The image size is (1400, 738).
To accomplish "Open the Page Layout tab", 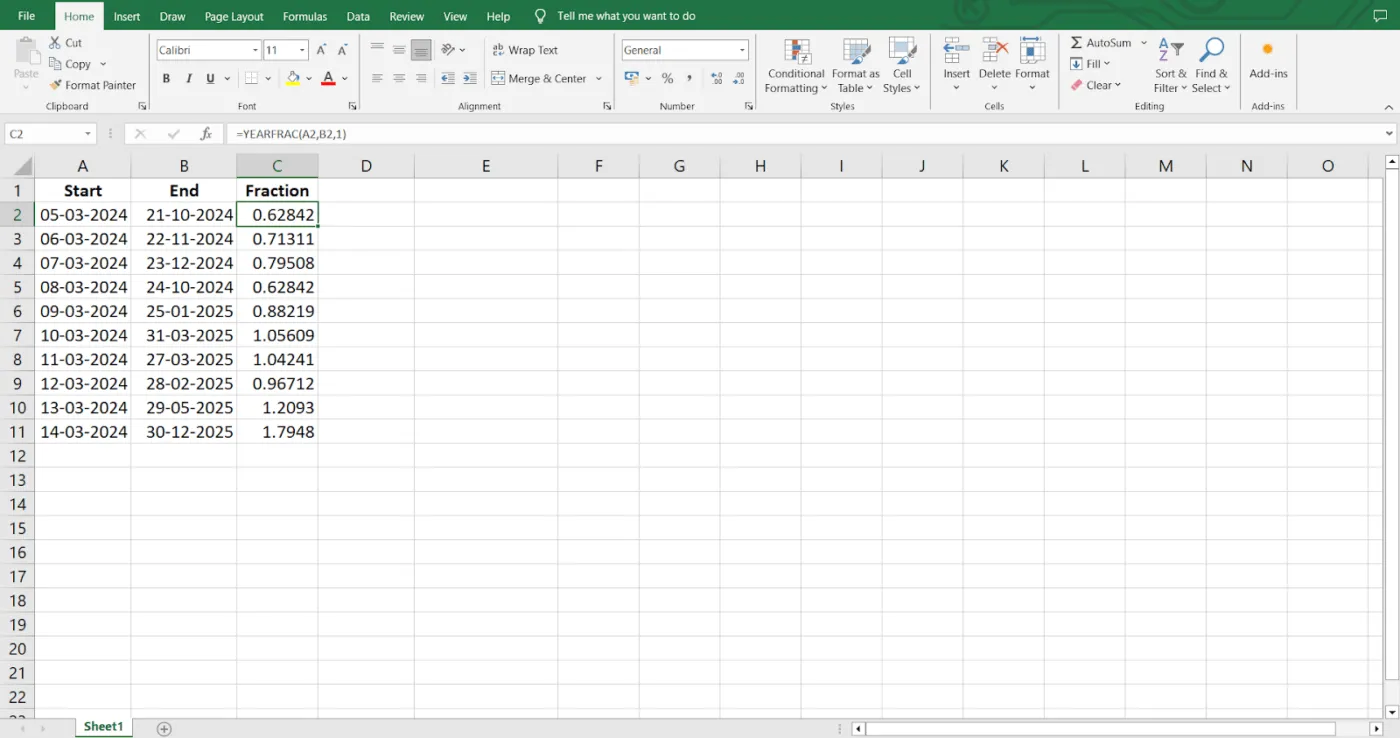I will pyautogui.click(x=234, y=16).
